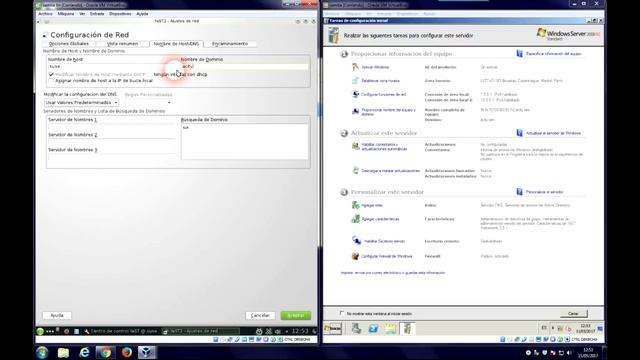The image size is (640, 360).
Task: Click the Agregar roles icon
Action: (356, 205)
